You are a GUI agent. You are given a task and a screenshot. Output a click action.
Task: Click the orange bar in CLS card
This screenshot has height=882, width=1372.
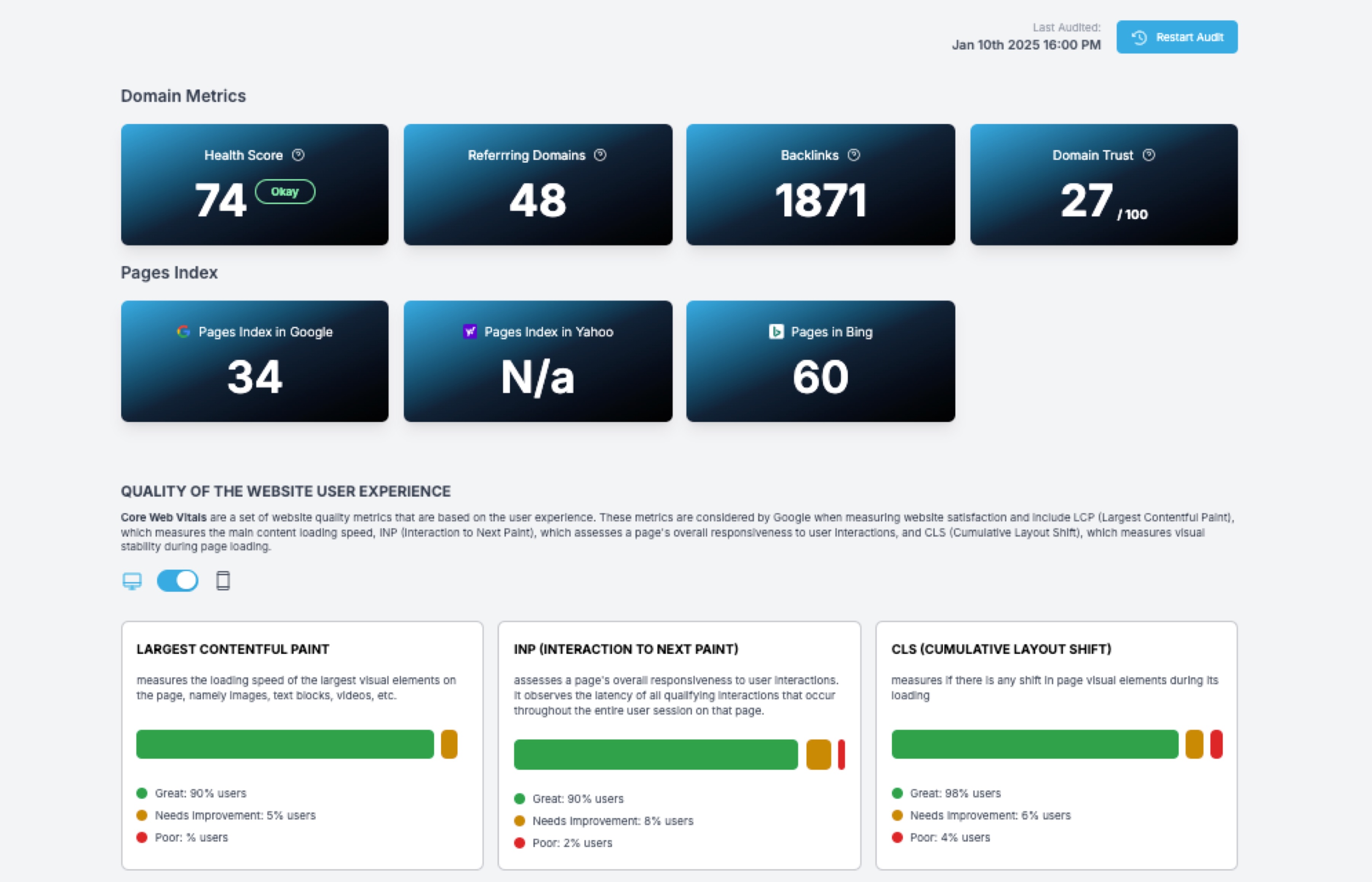(1195, 744)
